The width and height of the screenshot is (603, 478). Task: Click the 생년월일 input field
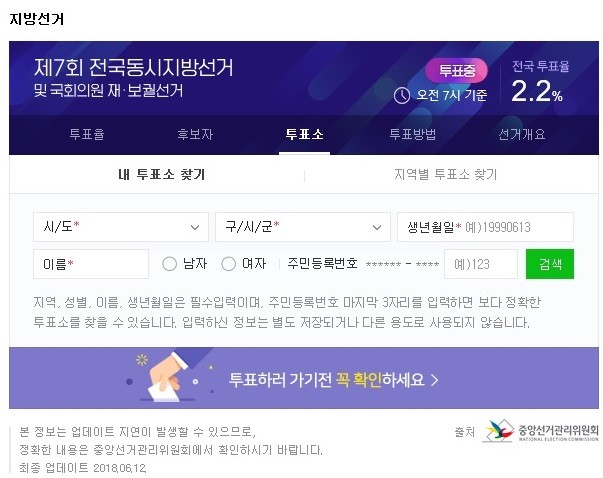click(485, 227)
